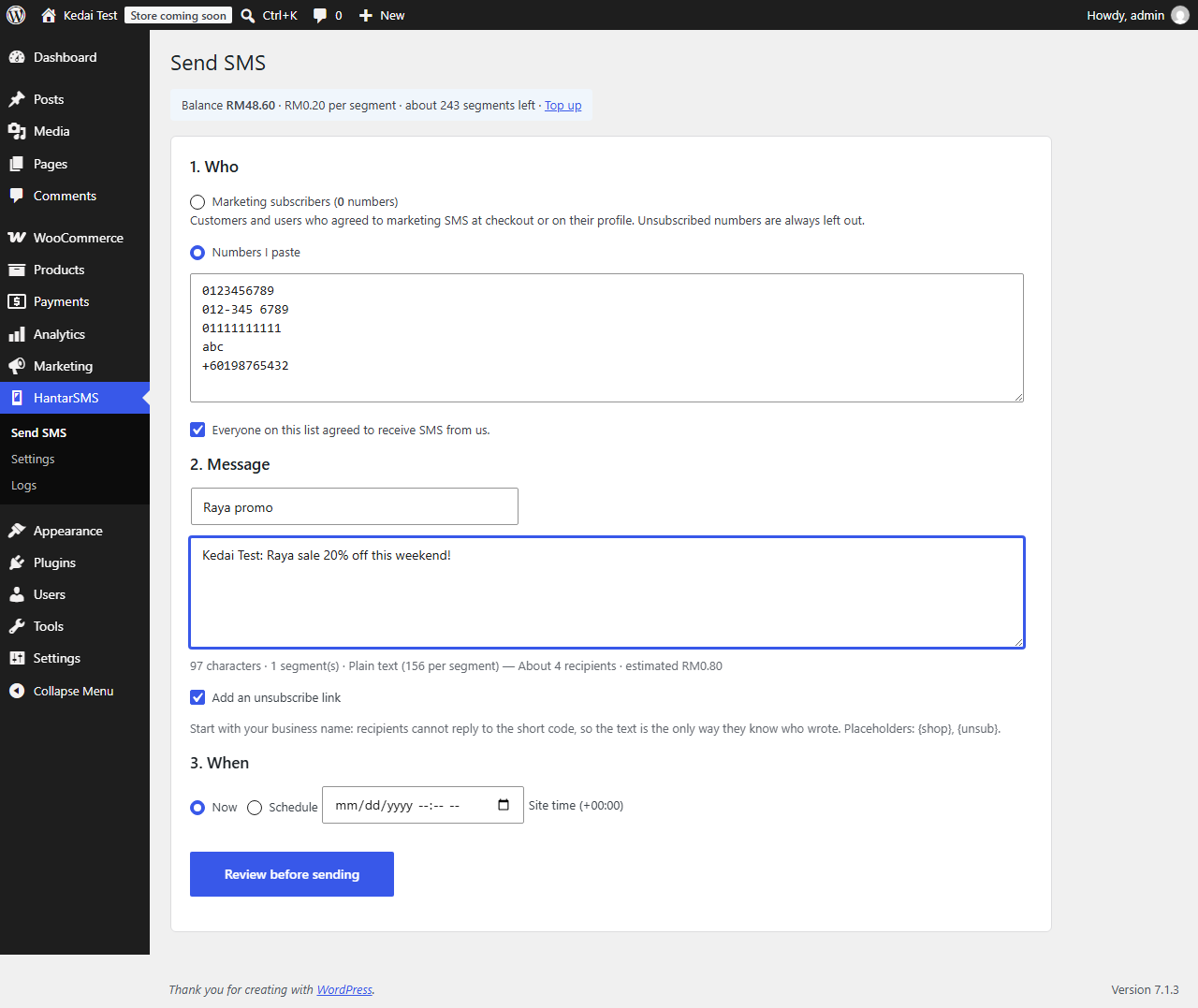The height and width of the screenshot is (1008, 1198).
Task: Open the HantarSMS Settings submenu item
Action: pyautogui.click(x=33, y=459)
